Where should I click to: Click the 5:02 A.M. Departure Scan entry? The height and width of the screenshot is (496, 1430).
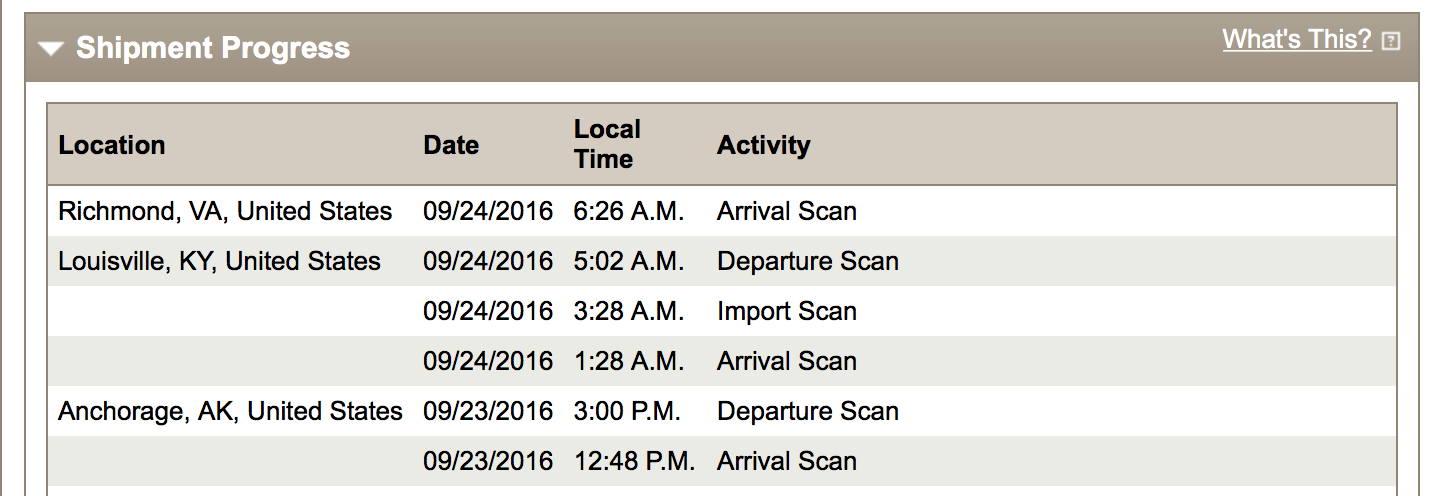[808, 261]
